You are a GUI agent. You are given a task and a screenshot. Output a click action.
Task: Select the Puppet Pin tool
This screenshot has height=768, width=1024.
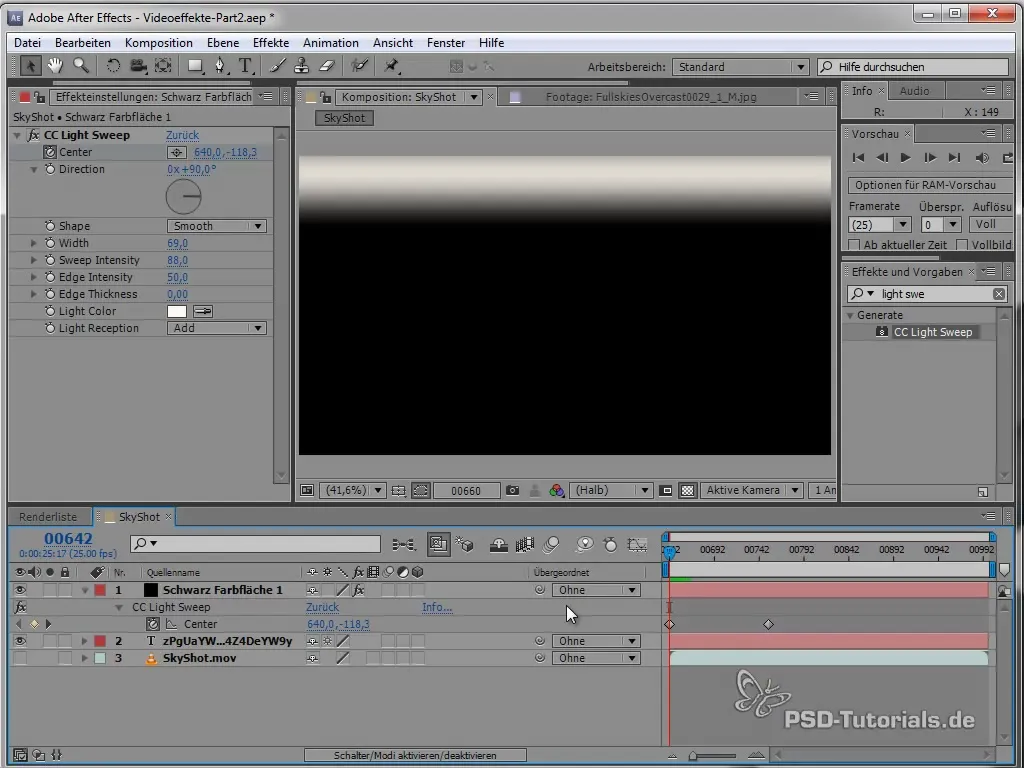pyautogui.click(x=391, y=66)
